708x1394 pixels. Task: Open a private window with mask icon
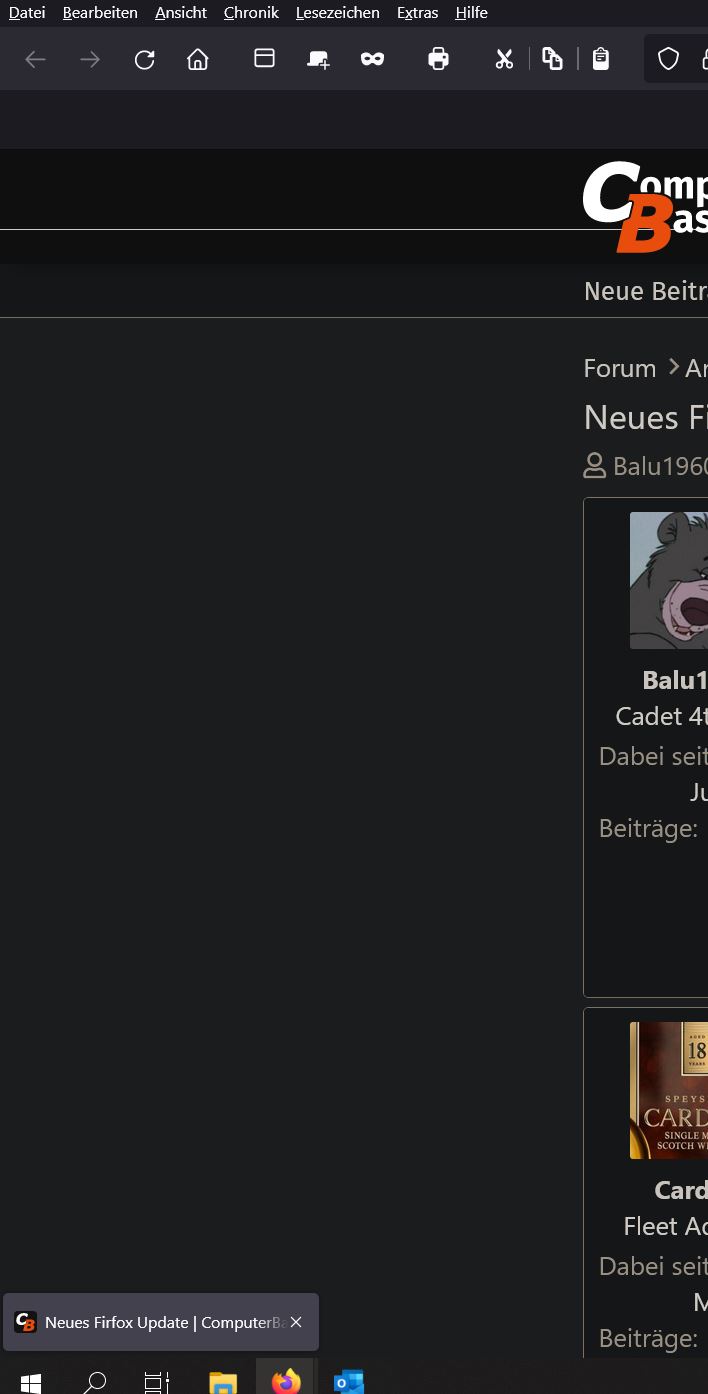coord(373,59)
